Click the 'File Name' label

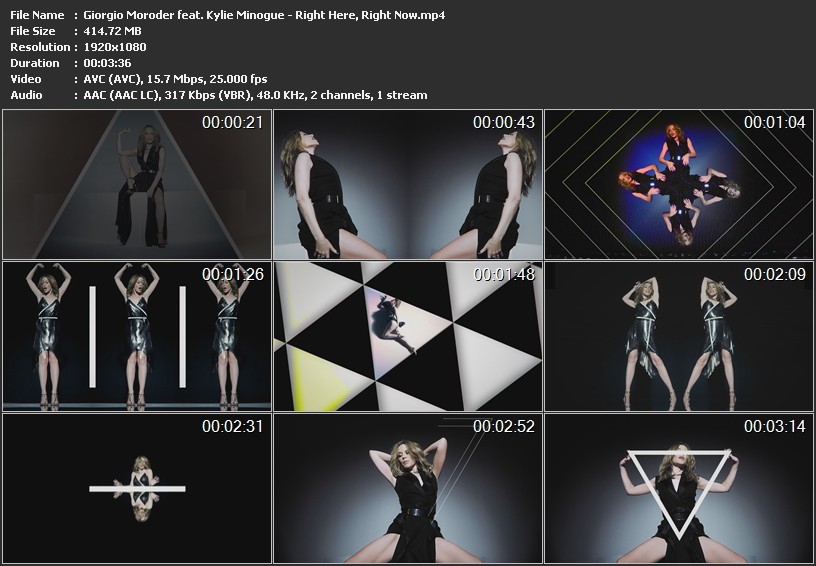37,15
